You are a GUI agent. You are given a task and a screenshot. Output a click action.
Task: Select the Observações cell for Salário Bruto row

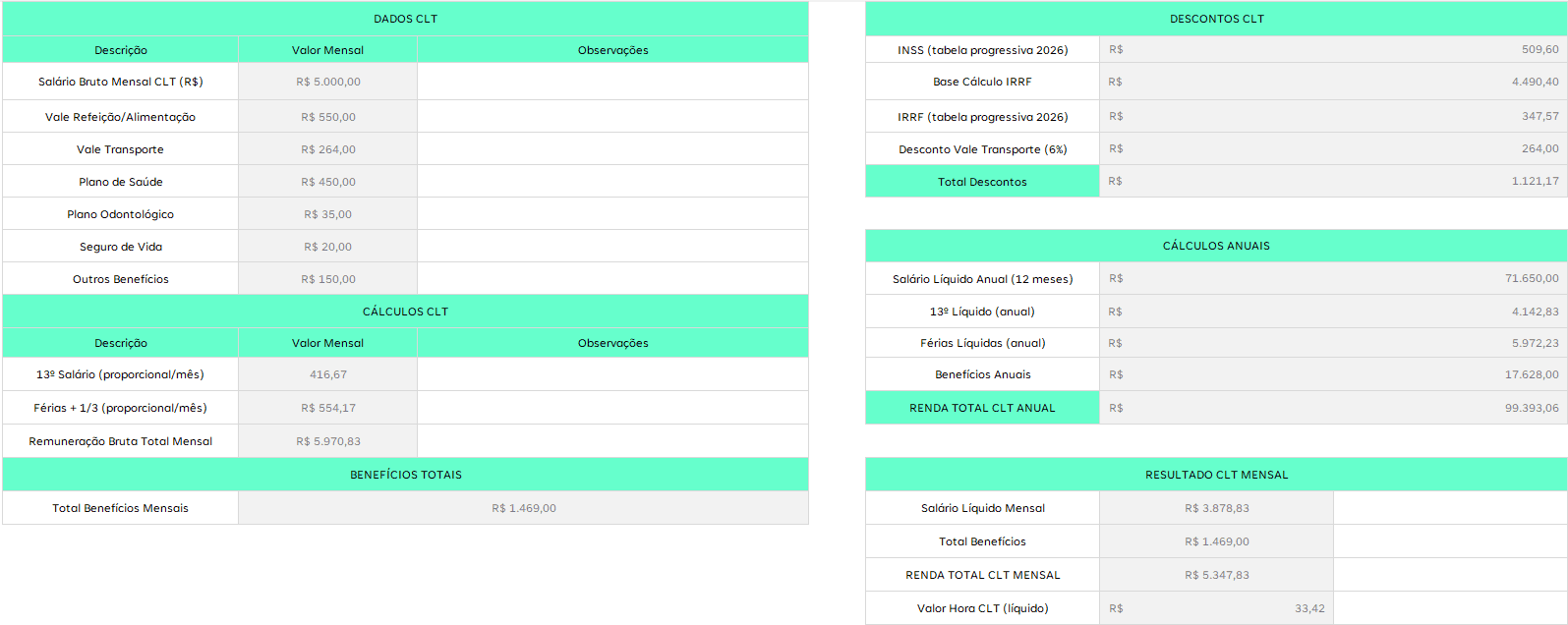click(x=612, y=82)
